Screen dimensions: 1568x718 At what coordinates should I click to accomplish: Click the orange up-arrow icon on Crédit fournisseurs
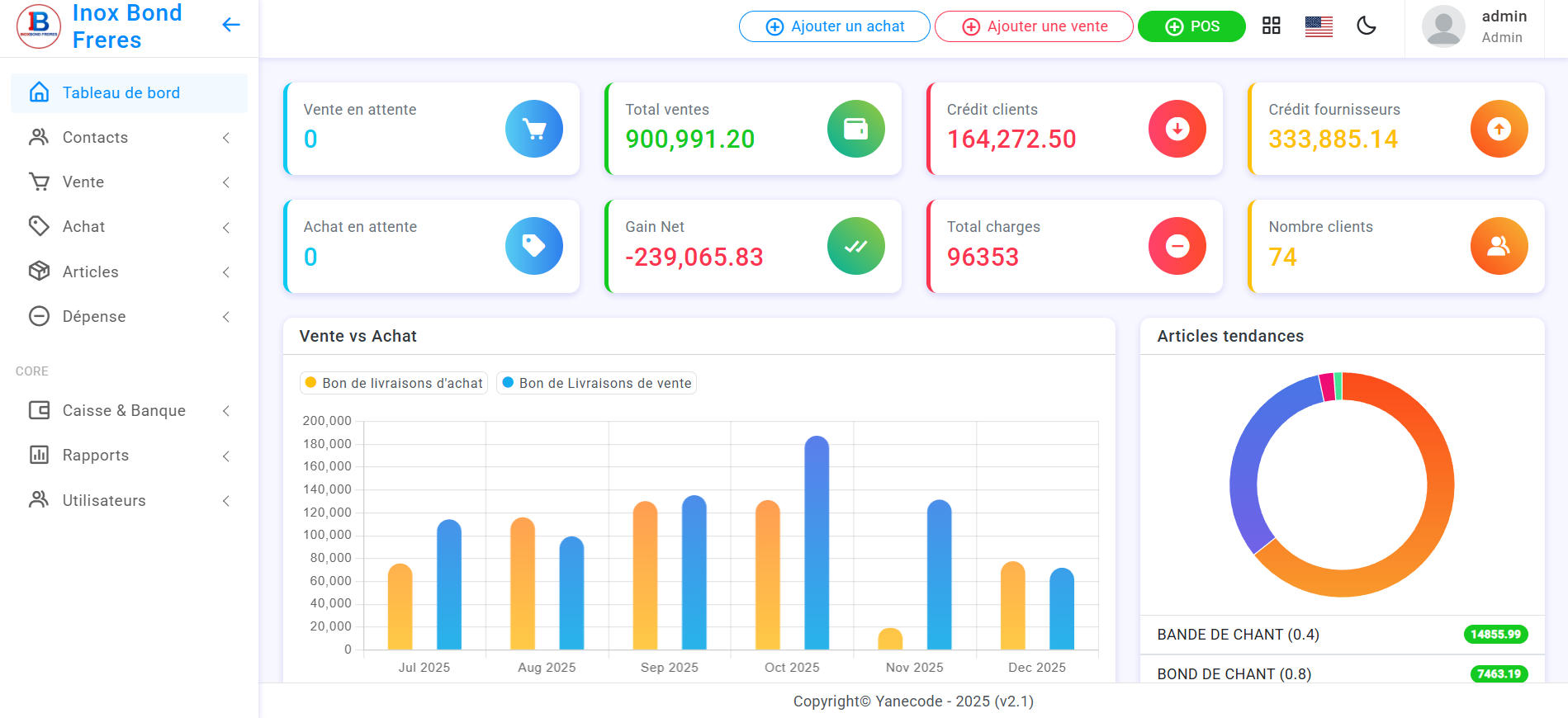pos(1499,129)
